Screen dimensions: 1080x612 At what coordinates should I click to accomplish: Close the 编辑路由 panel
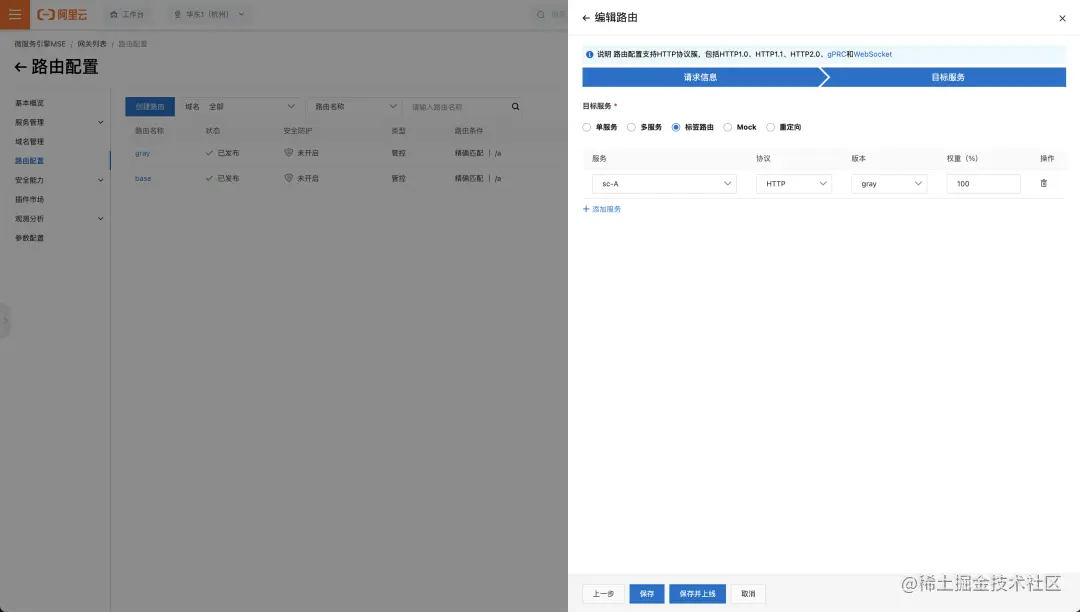(x=1062, y=19)
